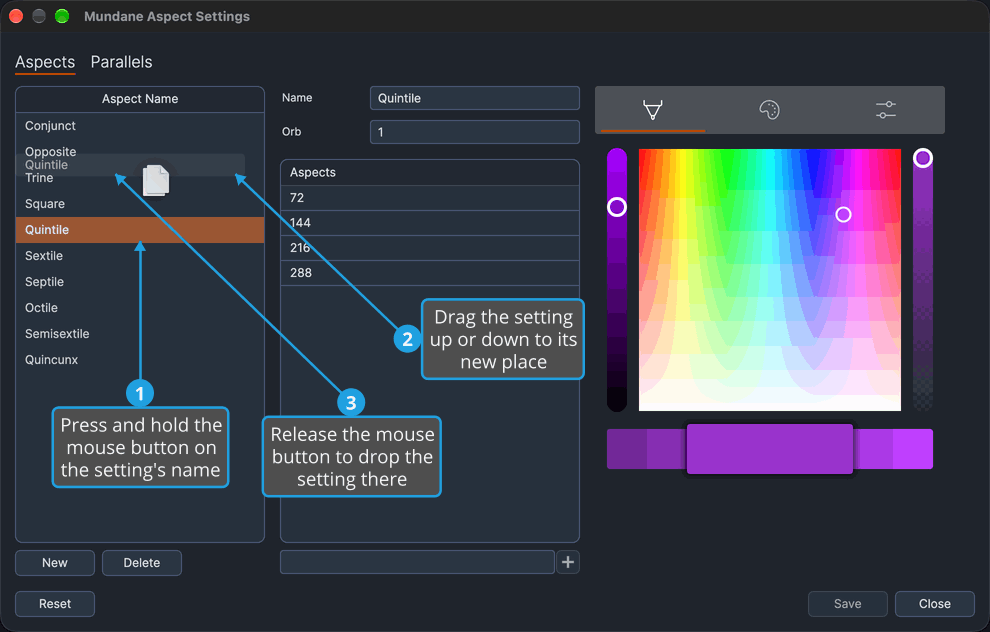Image resolution: width=990 pixels, height=632 pixels.
Task: Click the Orb input field
Action: pos(475,132)
